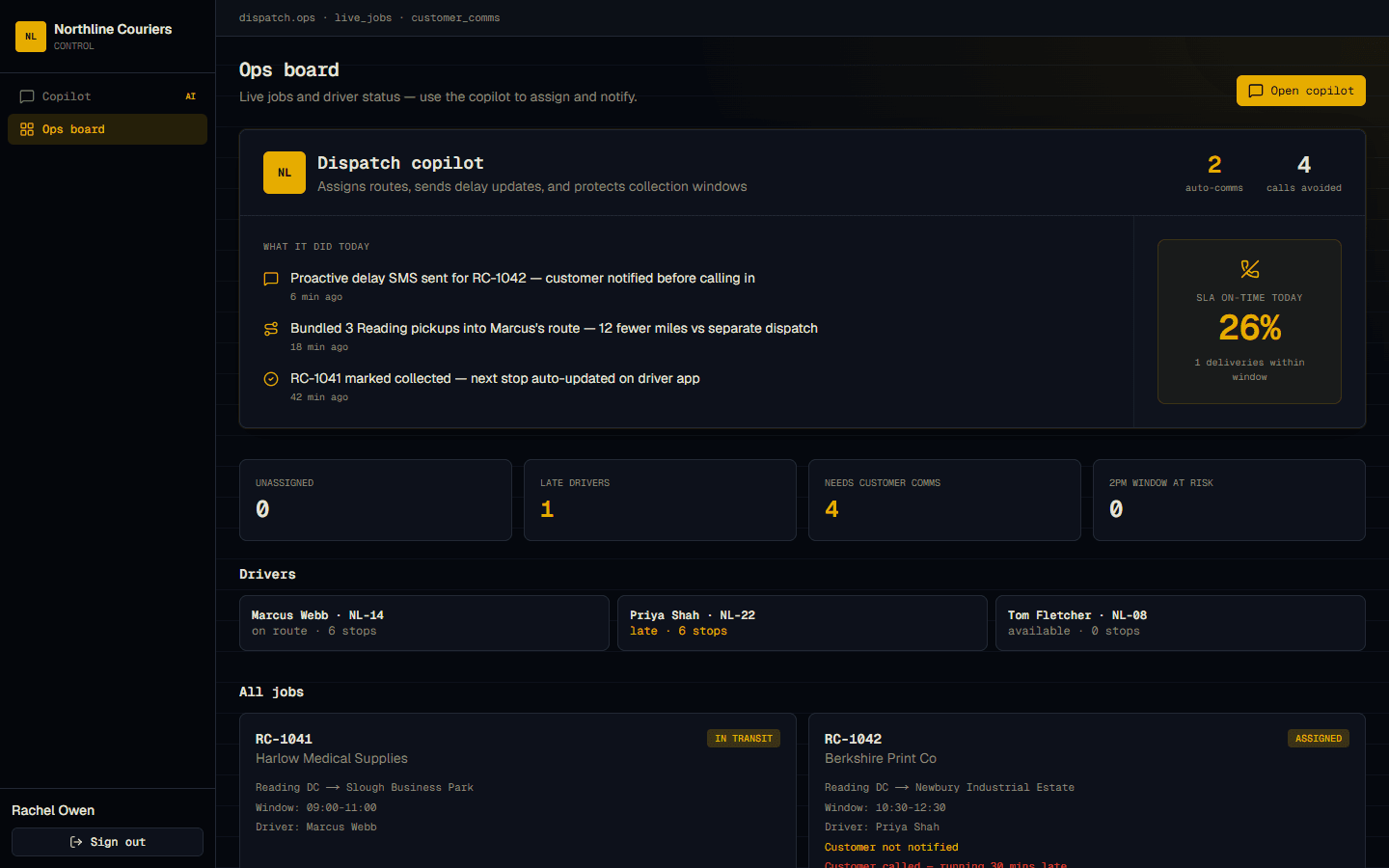
Task: Open Copilot in the sidebar
Action: [107, 96]
